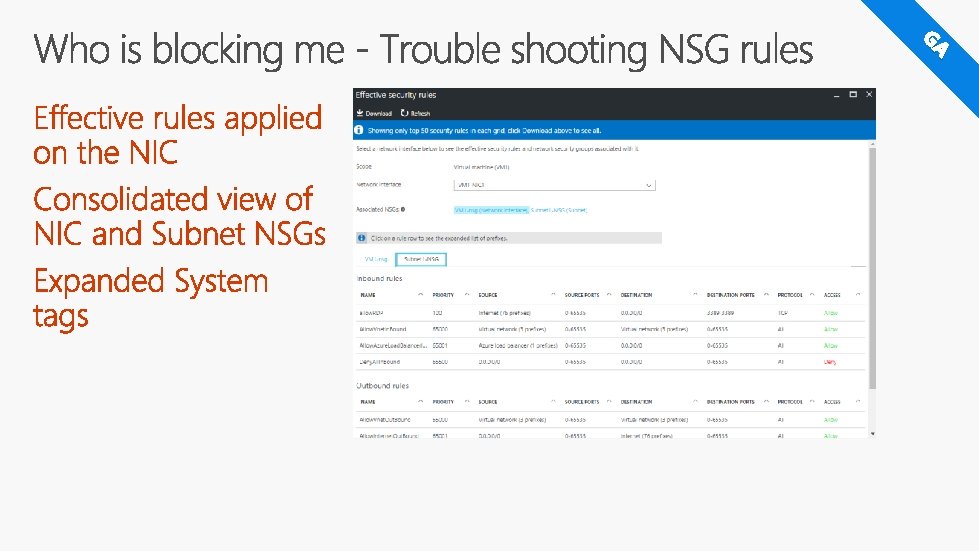This screenshot has width=979, height=551.
Task: Minimize the Effective security rules blade
Action: pyautogui.click(x=837, y=95)
